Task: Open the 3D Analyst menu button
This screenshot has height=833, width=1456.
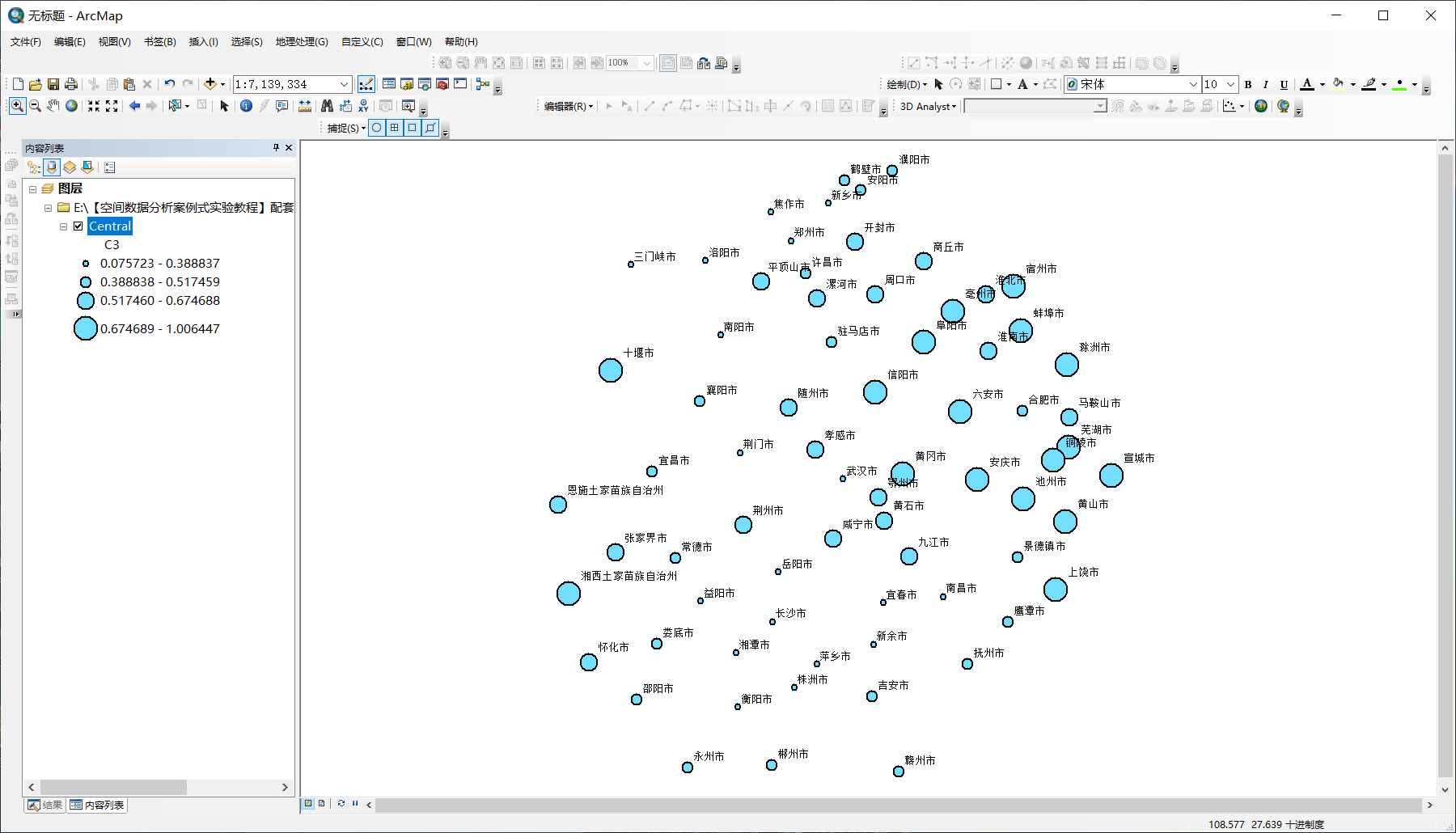Action: click(929, 106)
